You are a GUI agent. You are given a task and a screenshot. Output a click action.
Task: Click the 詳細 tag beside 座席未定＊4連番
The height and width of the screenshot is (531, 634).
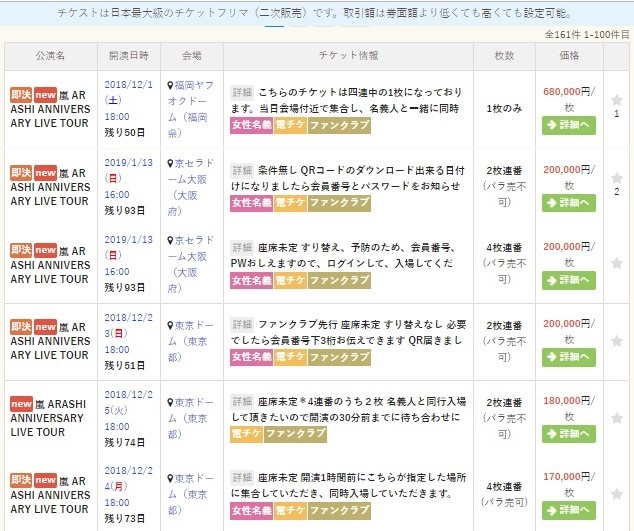coord(242,402)
